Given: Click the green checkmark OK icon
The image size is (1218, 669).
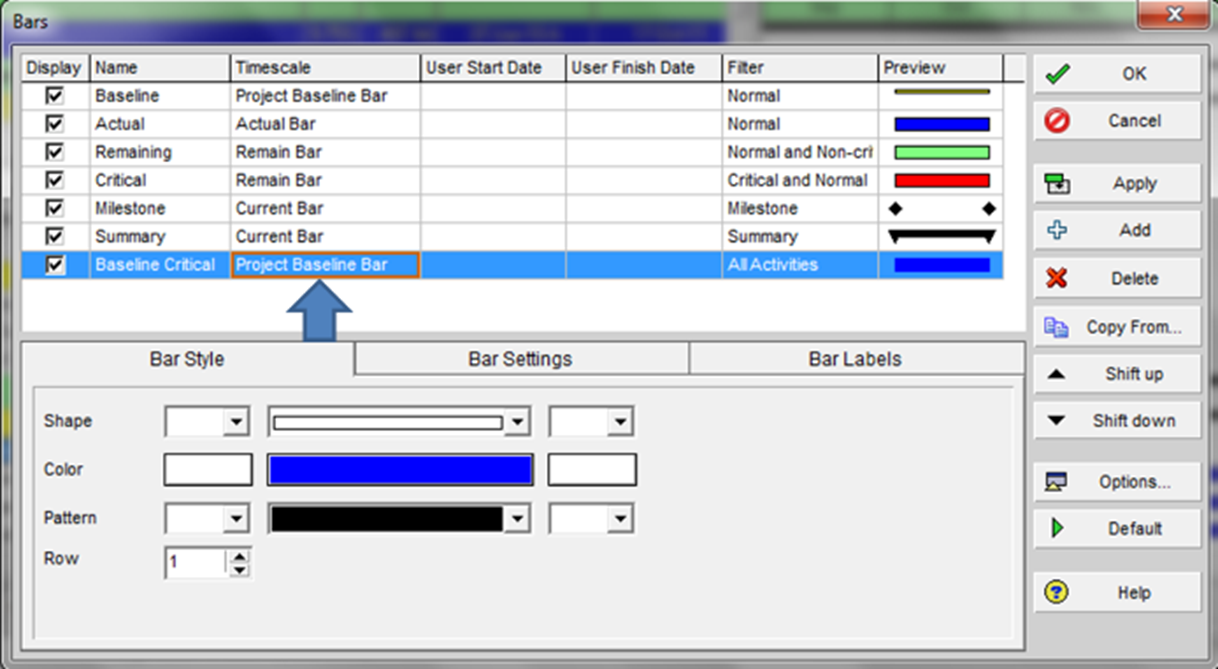Looking at the screenshot, I should pos(1057,74).
